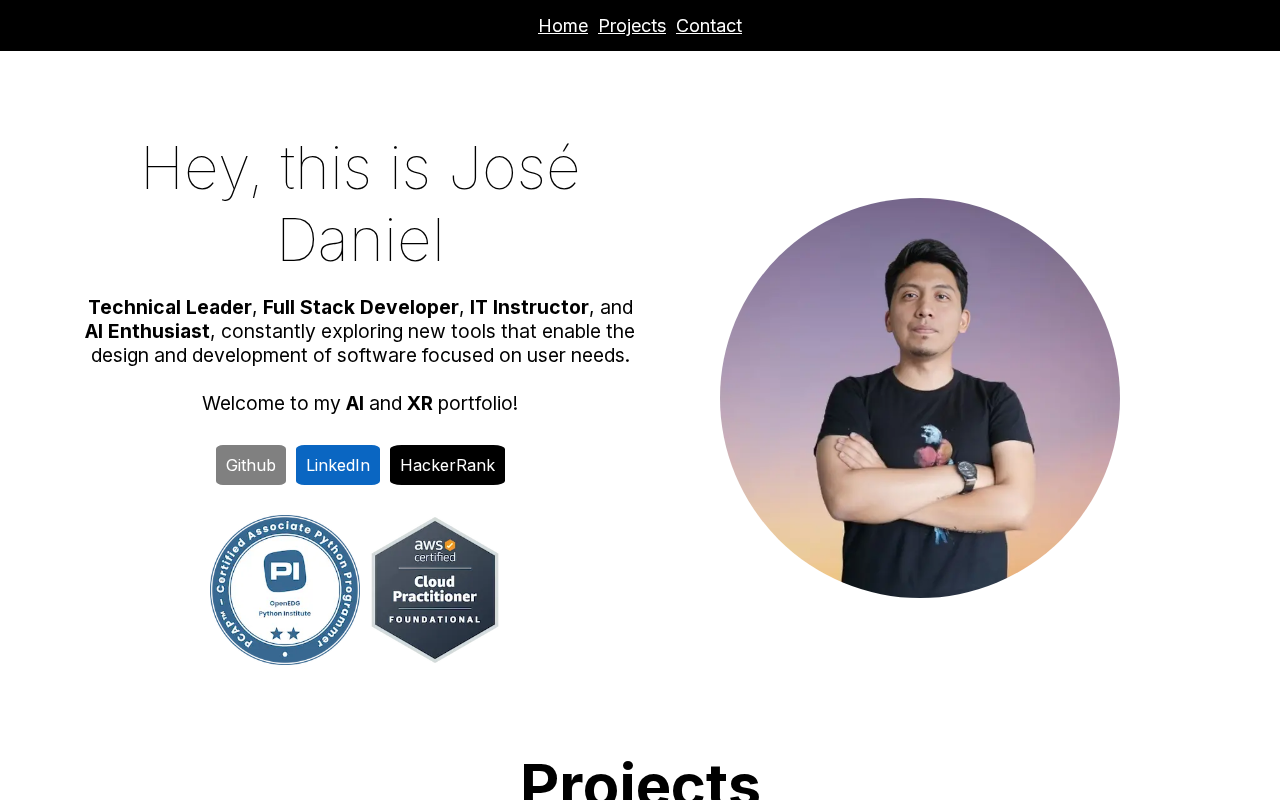Click the large Projects section heading
This screenshot has width=1280, height=800.
pyautogui.click(x=640, y=780)
